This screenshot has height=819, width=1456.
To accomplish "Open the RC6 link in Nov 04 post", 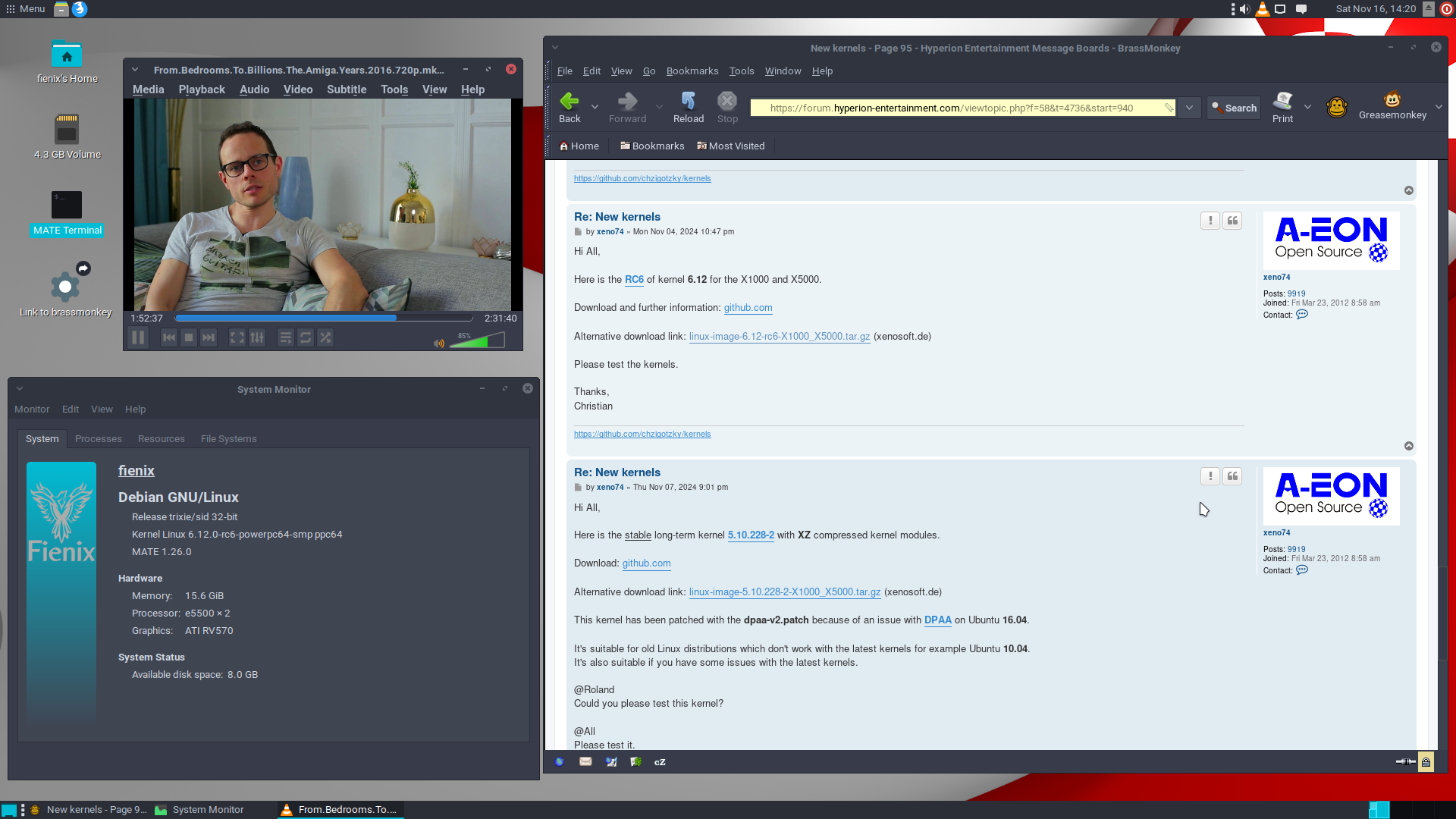I will coord(634,280).
